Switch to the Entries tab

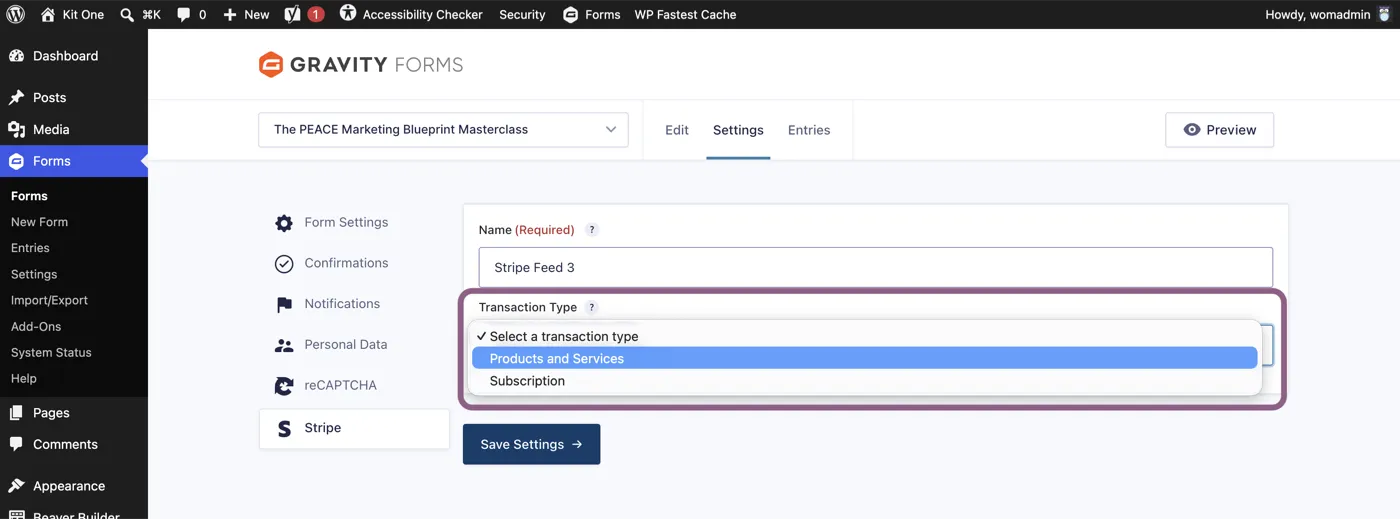coord(809,130)
